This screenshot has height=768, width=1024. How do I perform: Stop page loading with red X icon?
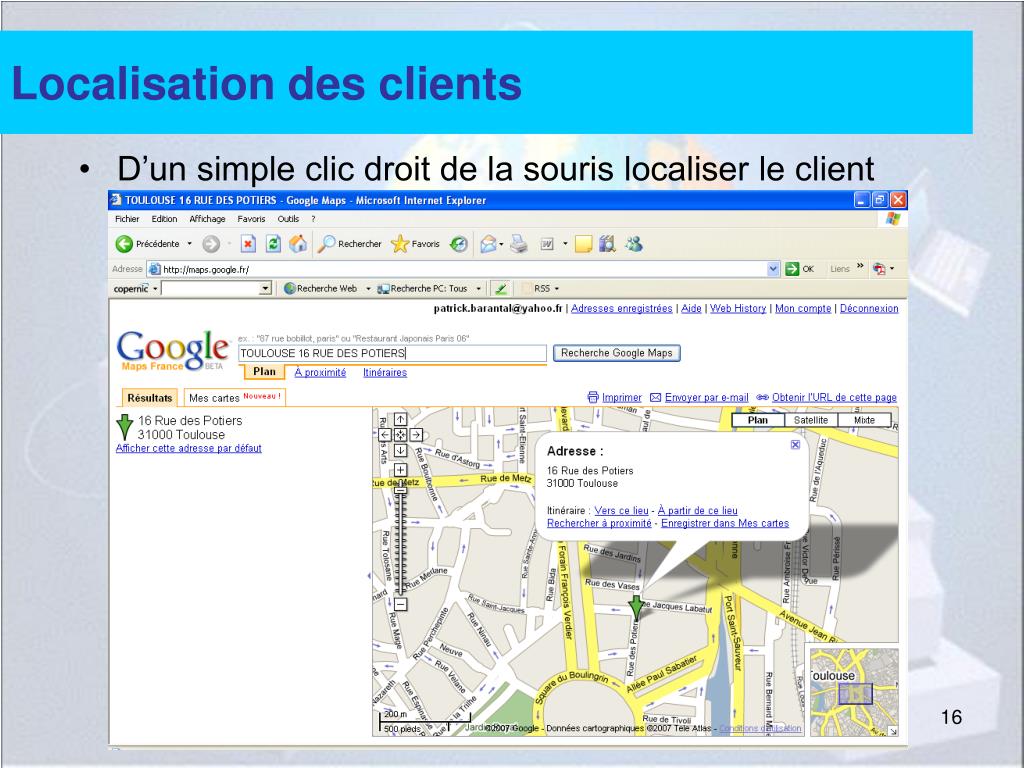pos(248,244)
